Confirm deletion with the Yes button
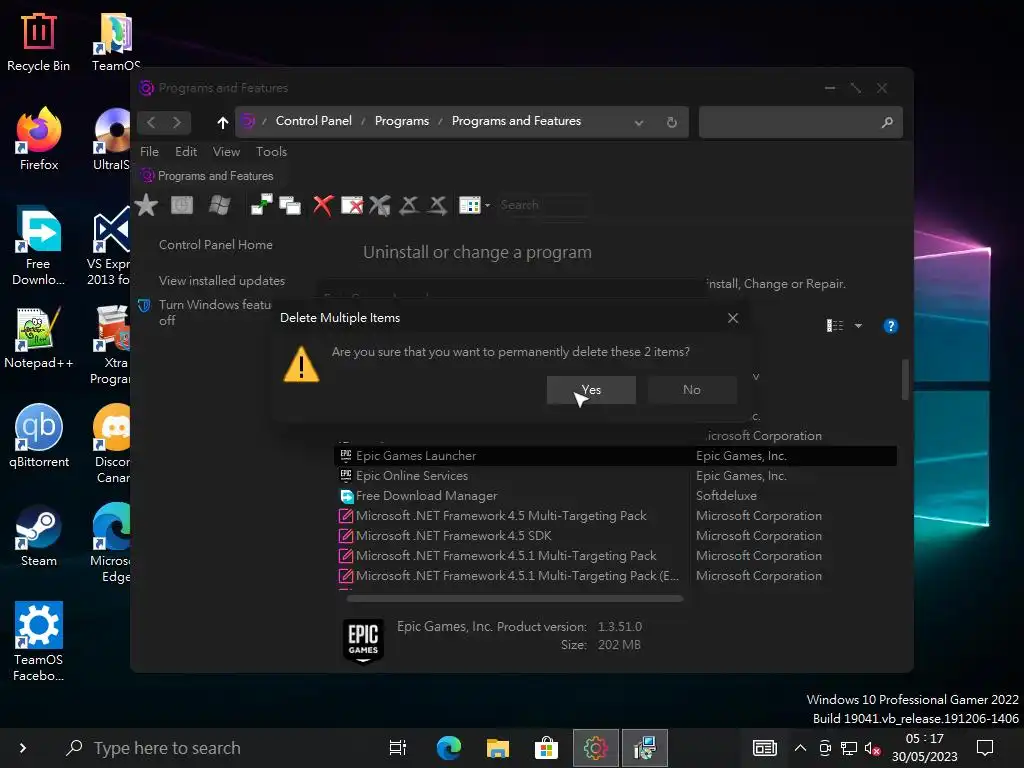The height and width of the screenshot is (768, 1024). [591, 390]
